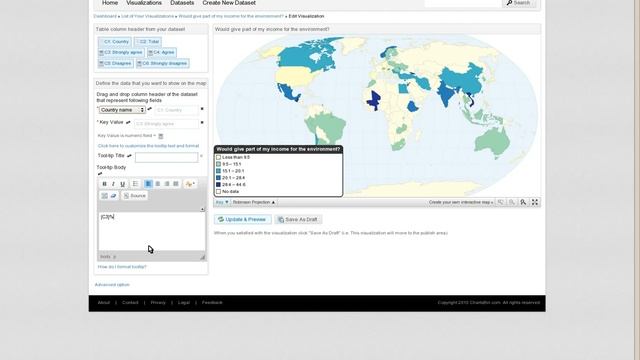640x360 pixels.
Task: Click the arrow icon beside Tooltip Title
Action: (129, 156)
